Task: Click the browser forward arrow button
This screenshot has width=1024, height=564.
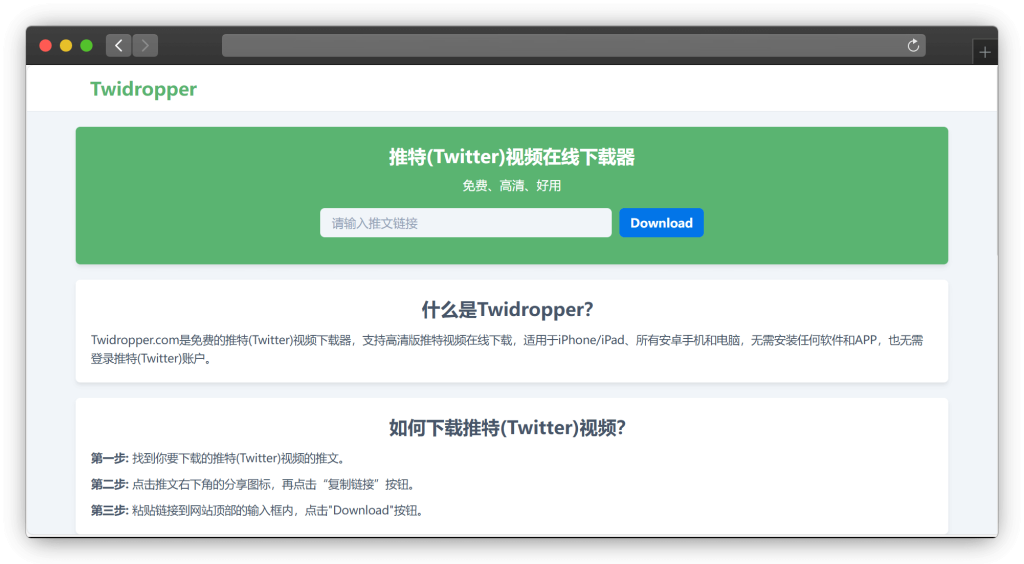Action: click(145, 45)
